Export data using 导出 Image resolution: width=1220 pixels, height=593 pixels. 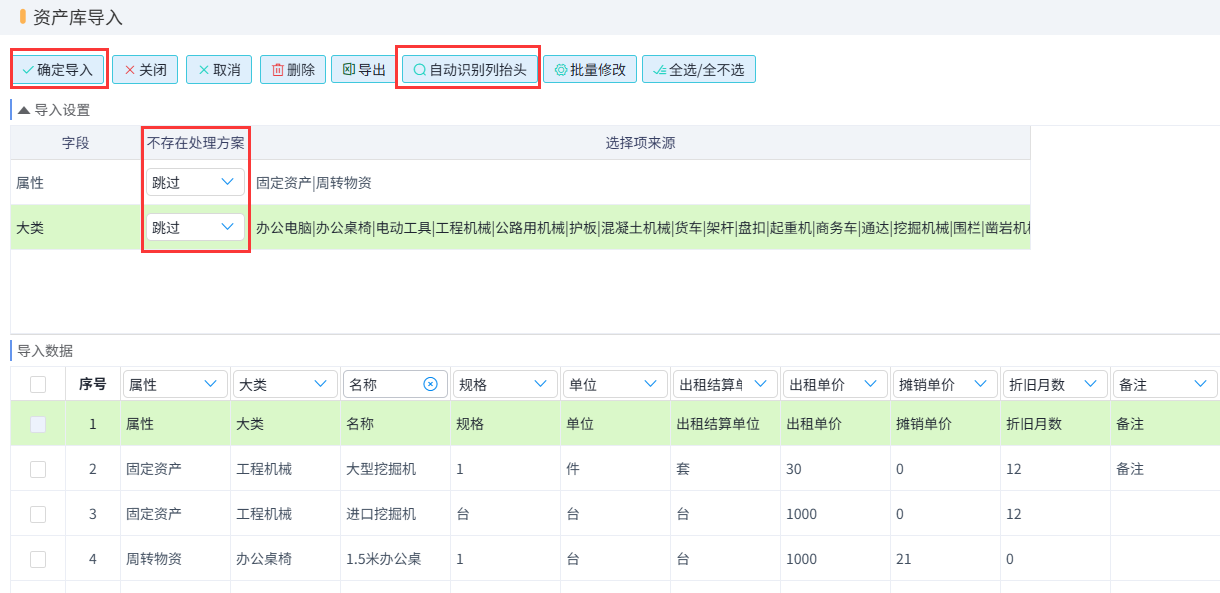click(364, 69)
